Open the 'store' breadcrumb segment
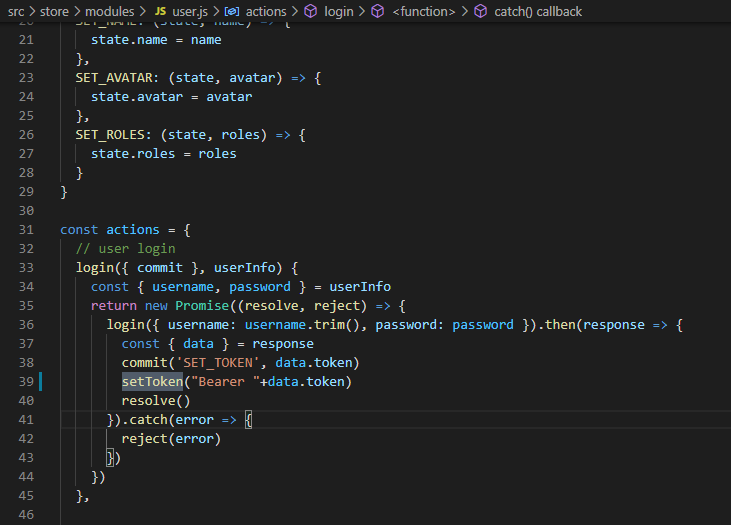The width and height of the screenshot is (731, 525). coord(54,11)
